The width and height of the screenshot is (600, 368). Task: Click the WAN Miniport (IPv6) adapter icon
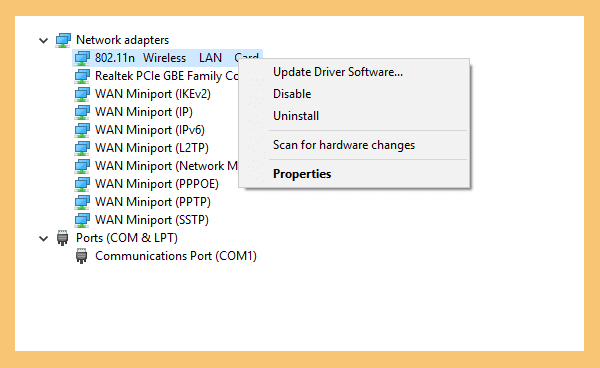(82, 130)
